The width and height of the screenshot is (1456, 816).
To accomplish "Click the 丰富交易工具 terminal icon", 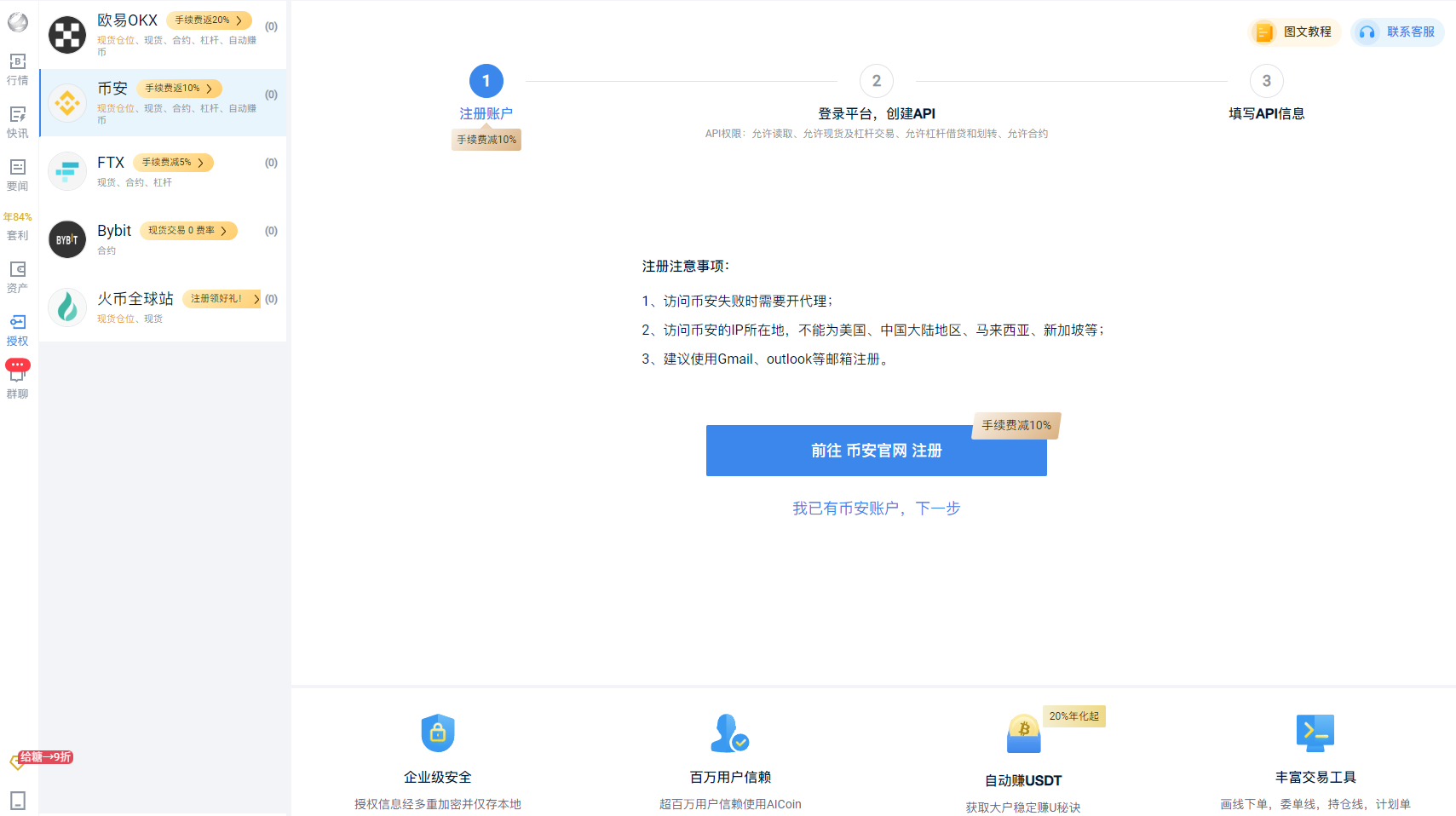I will pyautogui.click(x=1315, y=733).
